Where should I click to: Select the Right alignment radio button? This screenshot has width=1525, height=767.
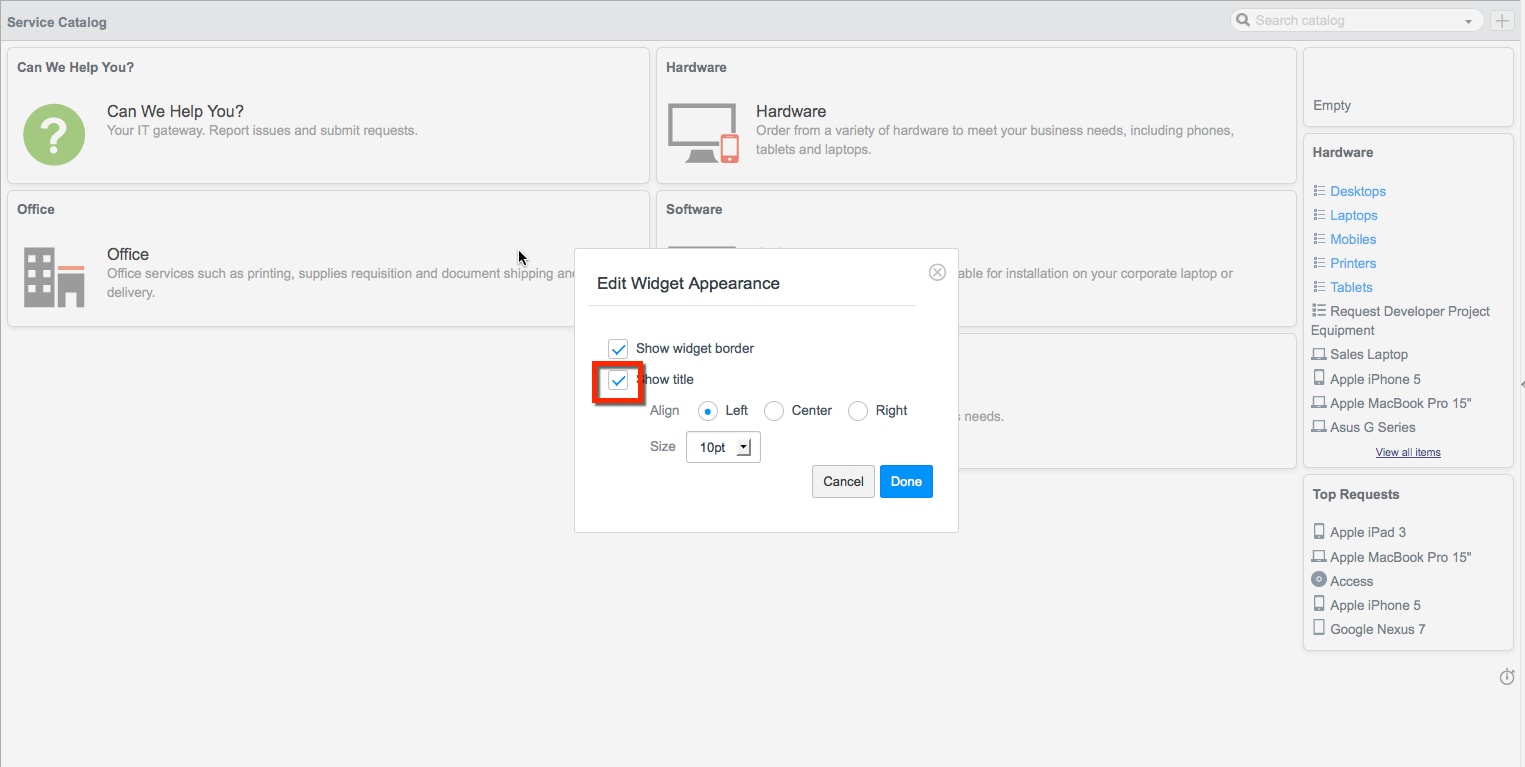click(857, 410)
